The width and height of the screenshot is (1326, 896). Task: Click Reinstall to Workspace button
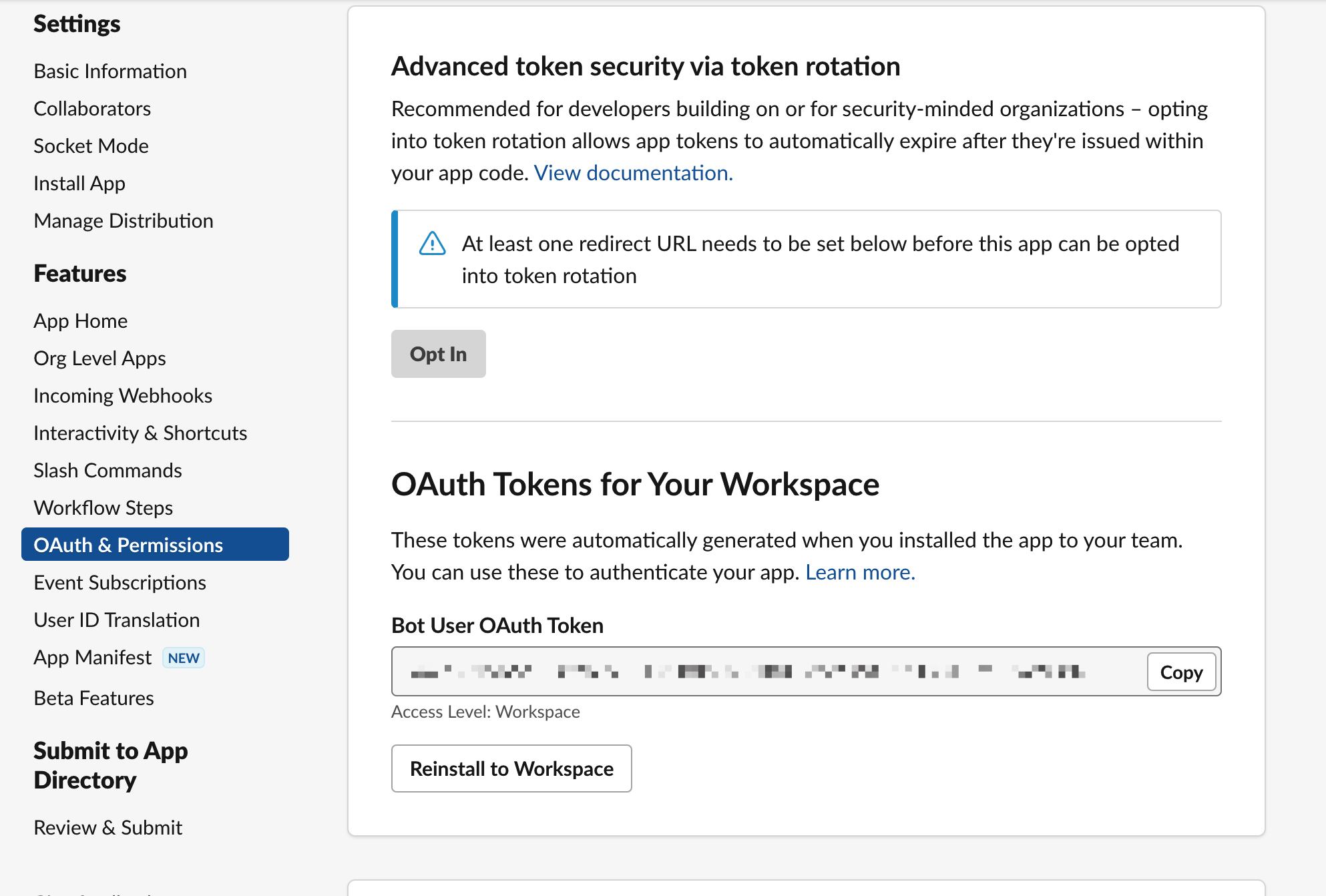(511, 769)
